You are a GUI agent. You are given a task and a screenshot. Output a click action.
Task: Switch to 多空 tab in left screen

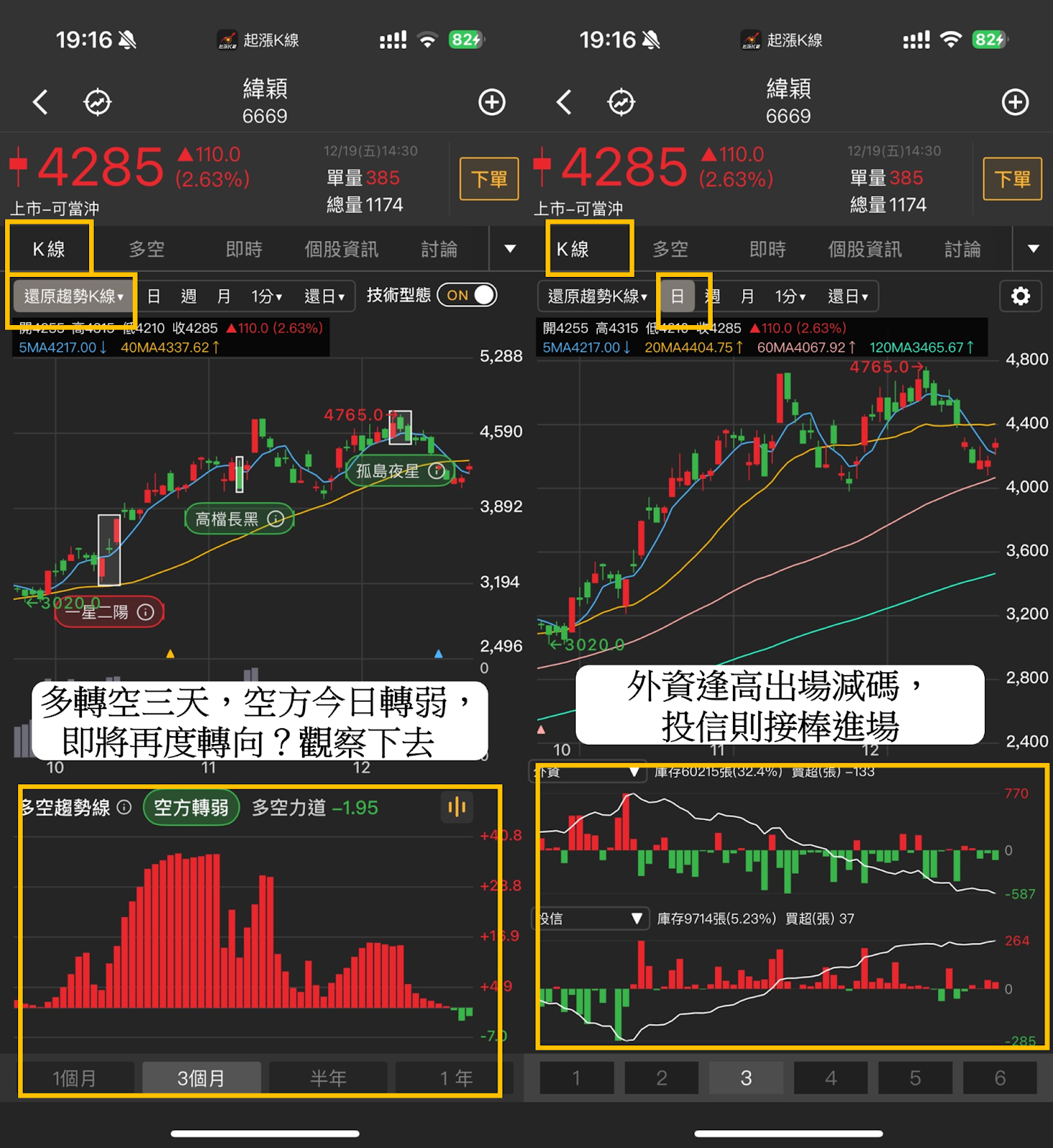[146, 249]
